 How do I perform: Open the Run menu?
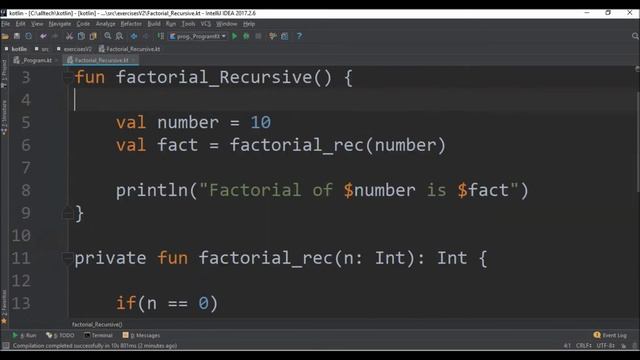[171, 24]
